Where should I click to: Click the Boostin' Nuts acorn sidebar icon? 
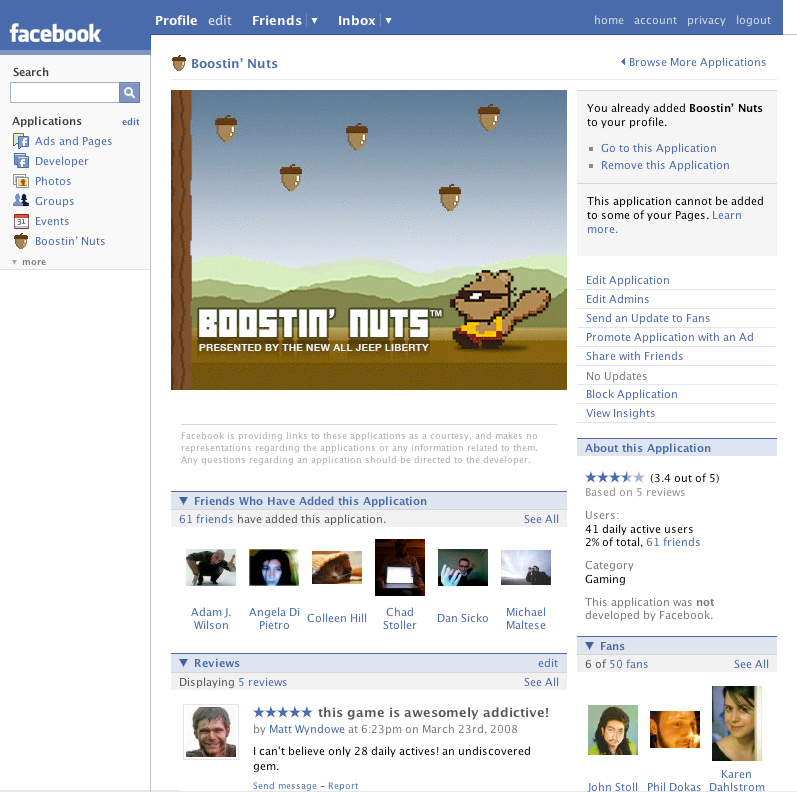pyautogui.click(x=21, y=241)
